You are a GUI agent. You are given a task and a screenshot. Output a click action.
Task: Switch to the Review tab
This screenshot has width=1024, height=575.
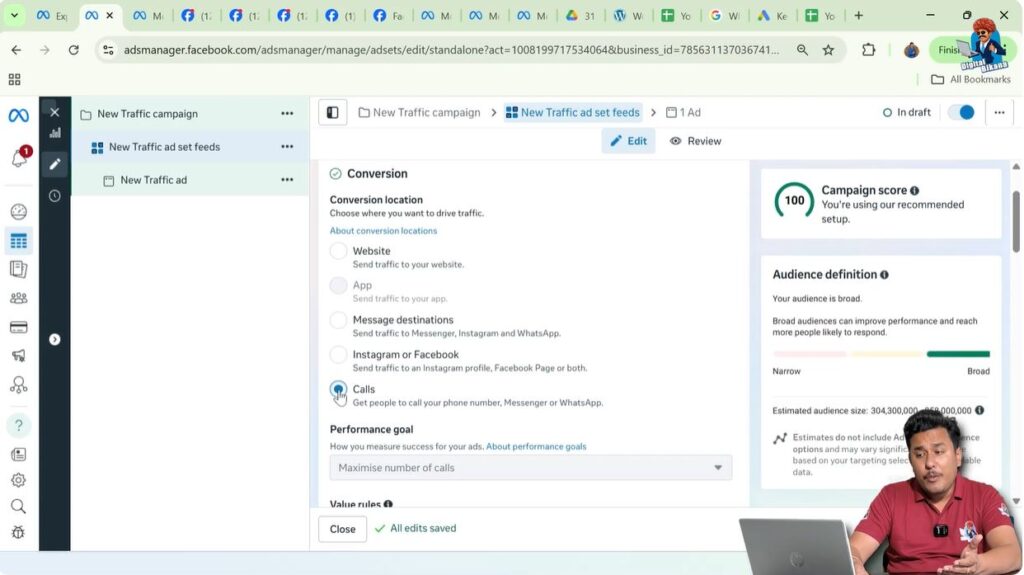[695, 141]
